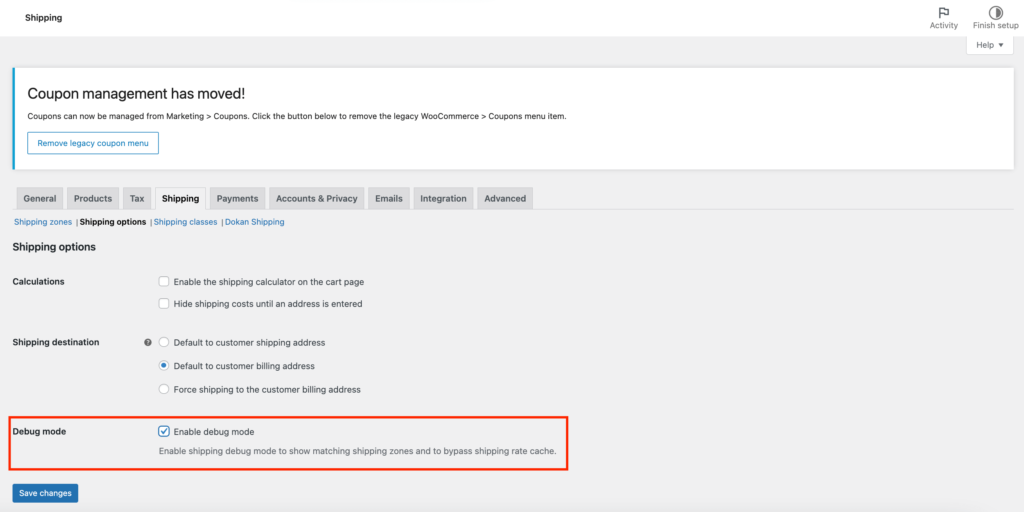Viewport: 1024px width, 512px height.
Task: Click the Shipping destination help tooltip icon
Action: pos(148,342)
